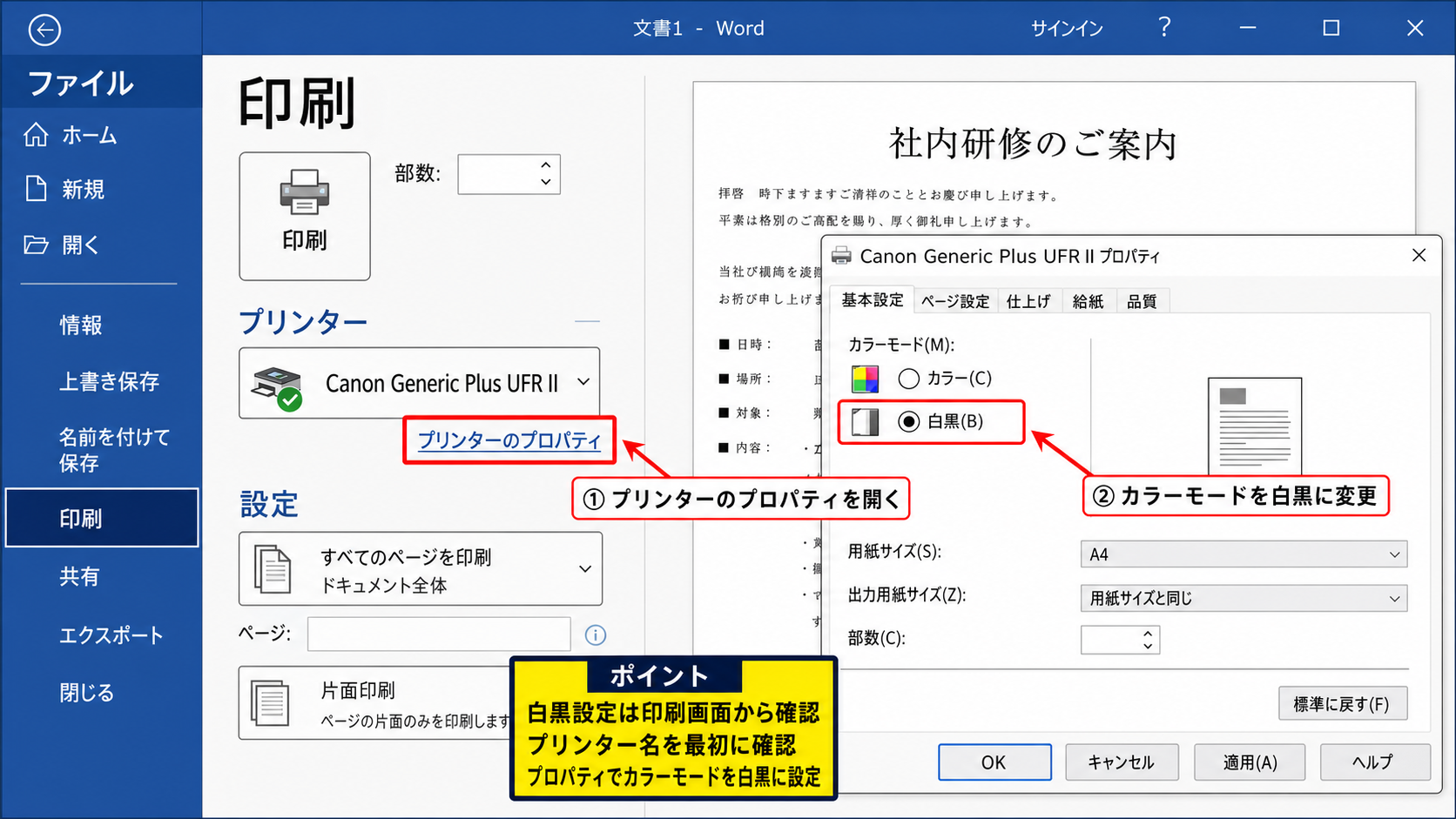Increase the 部数 copies spinner in print pane
The width and height of the screenshot is (1456, 819).
[546, 165]
